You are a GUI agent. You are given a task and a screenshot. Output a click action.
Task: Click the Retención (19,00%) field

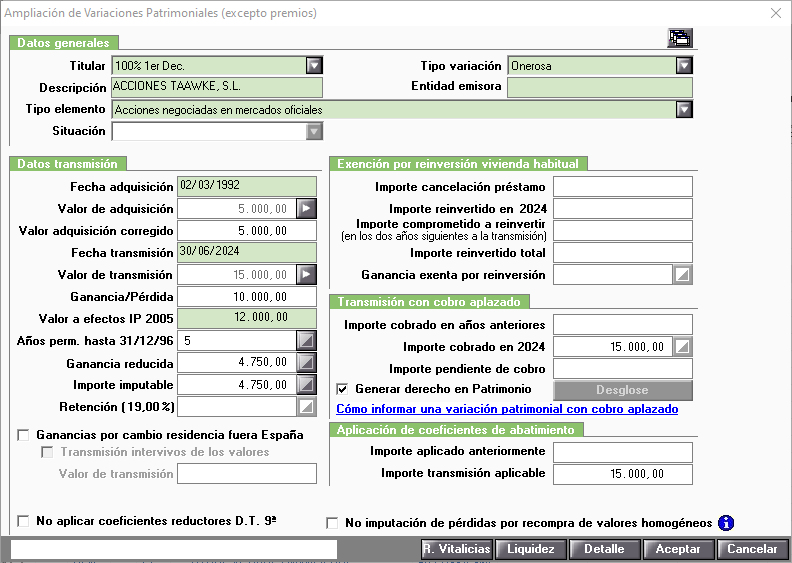click(237, 407)
